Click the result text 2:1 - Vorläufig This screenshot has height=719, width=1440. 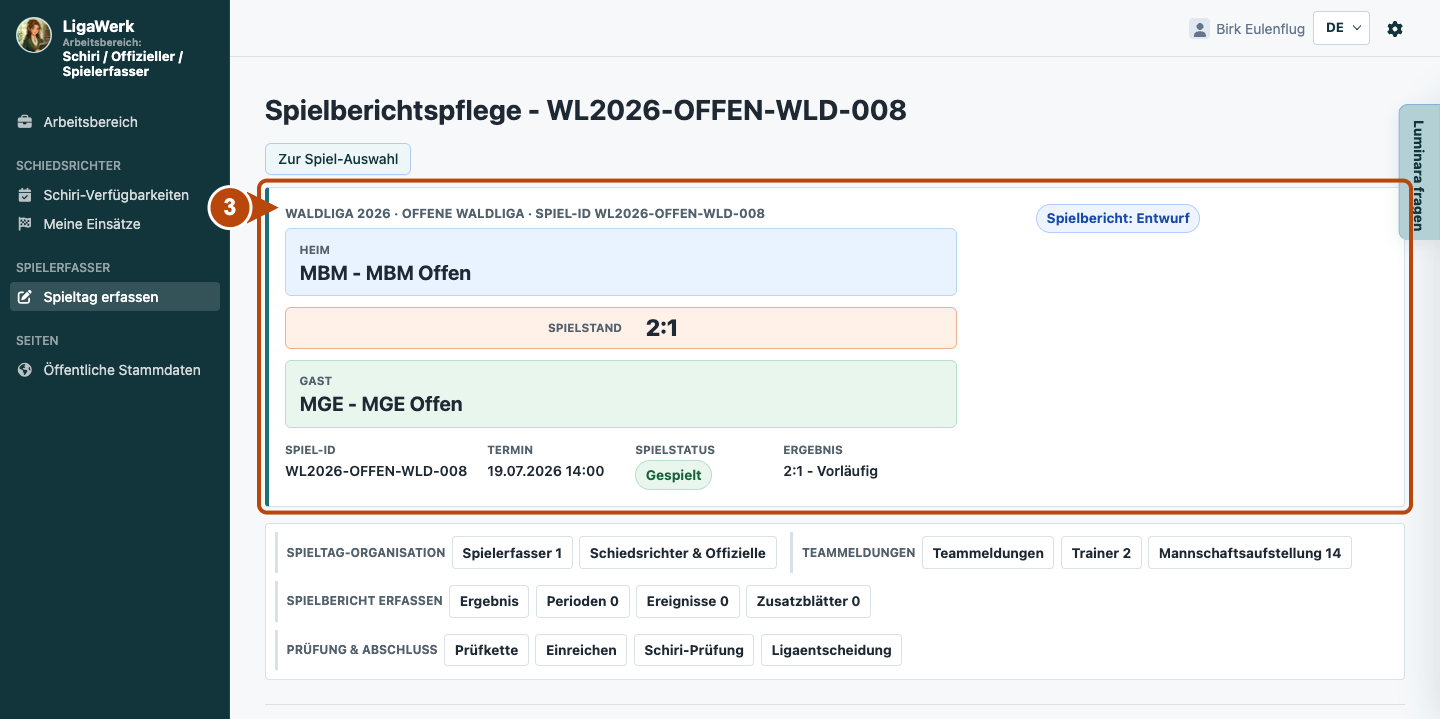tap(830, 471)
